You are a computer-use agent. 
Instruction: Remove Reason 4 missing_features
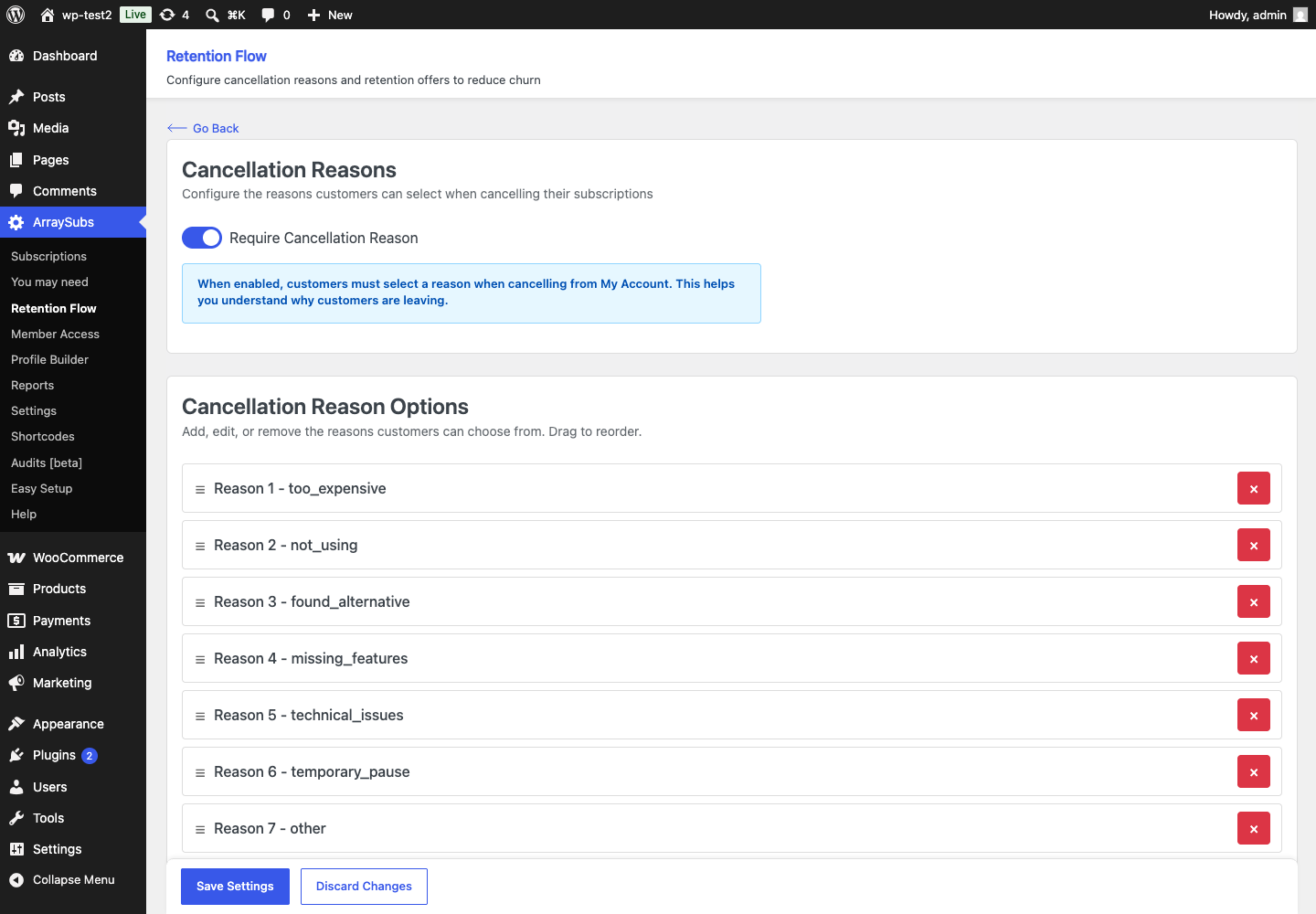click(1254, 659)
